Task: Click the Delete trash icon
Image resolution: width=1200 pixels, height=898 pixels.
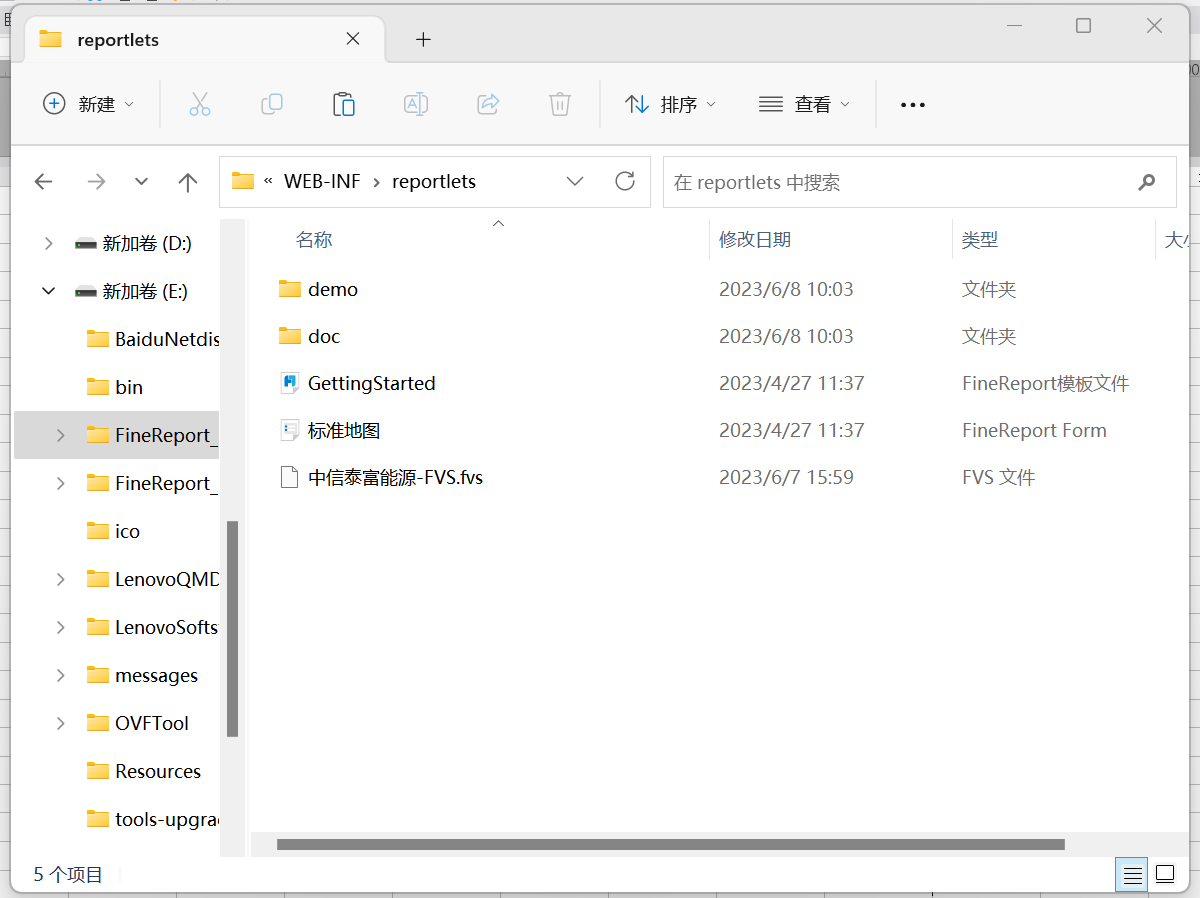Action: pyautogui.click(x=560, y=104)
